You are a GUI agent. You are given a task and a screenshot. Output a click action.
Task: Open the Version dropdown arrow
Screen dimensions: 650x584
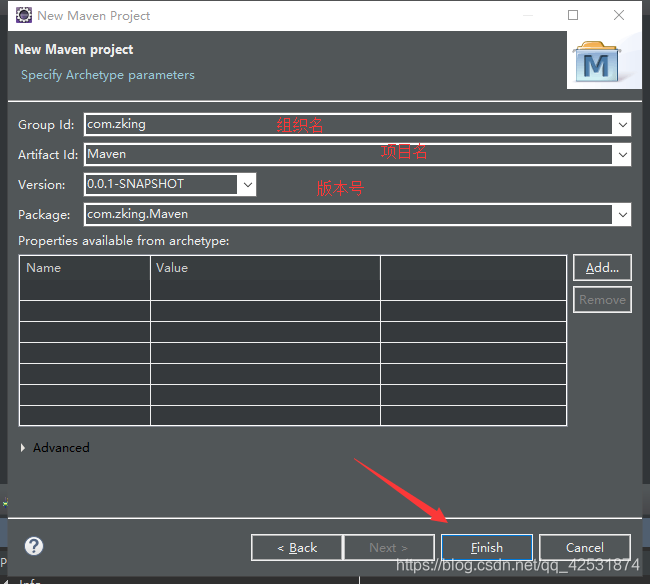click(247, 184)
